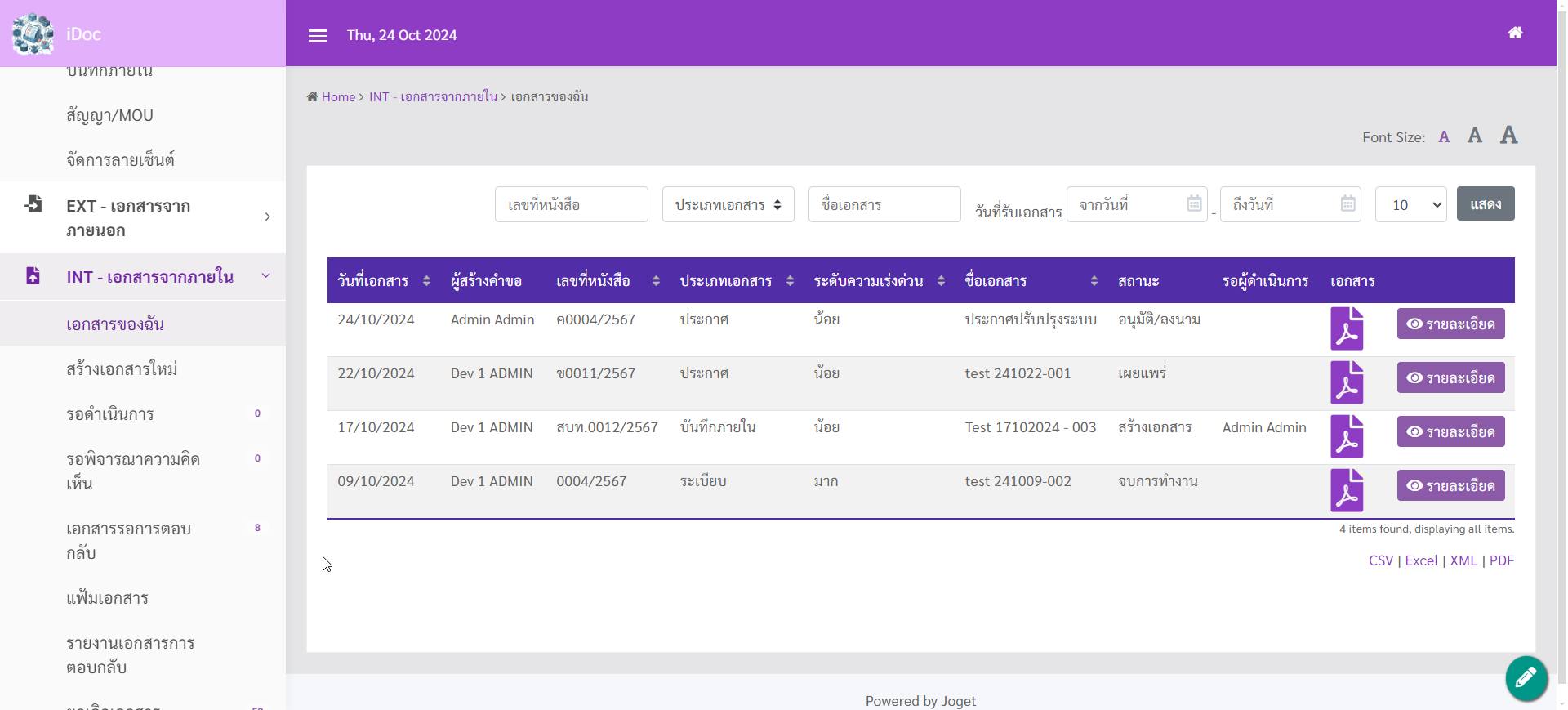Set smallest font size A
Viewport: 1568px width, 710px height.
(1444, 137)
